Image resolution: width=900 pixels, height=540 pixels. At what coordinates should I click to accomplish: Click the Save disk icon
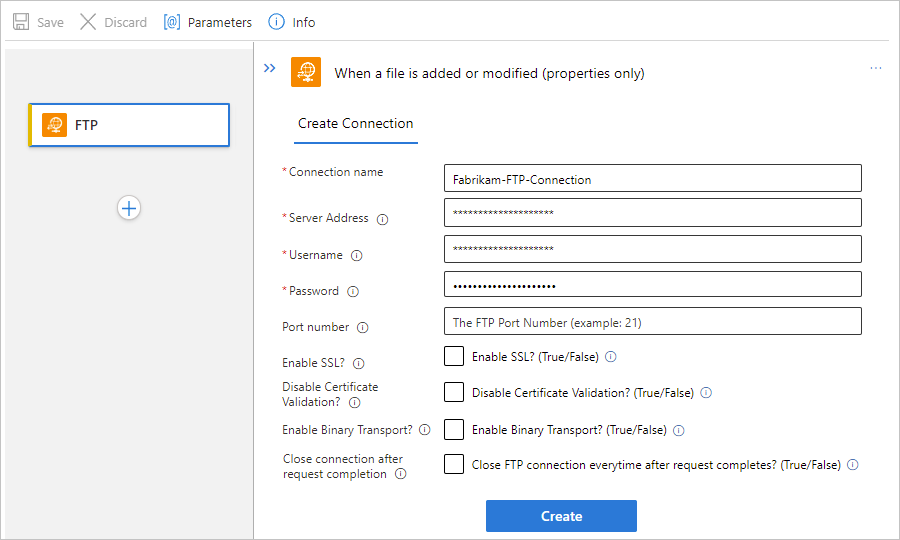21,22
